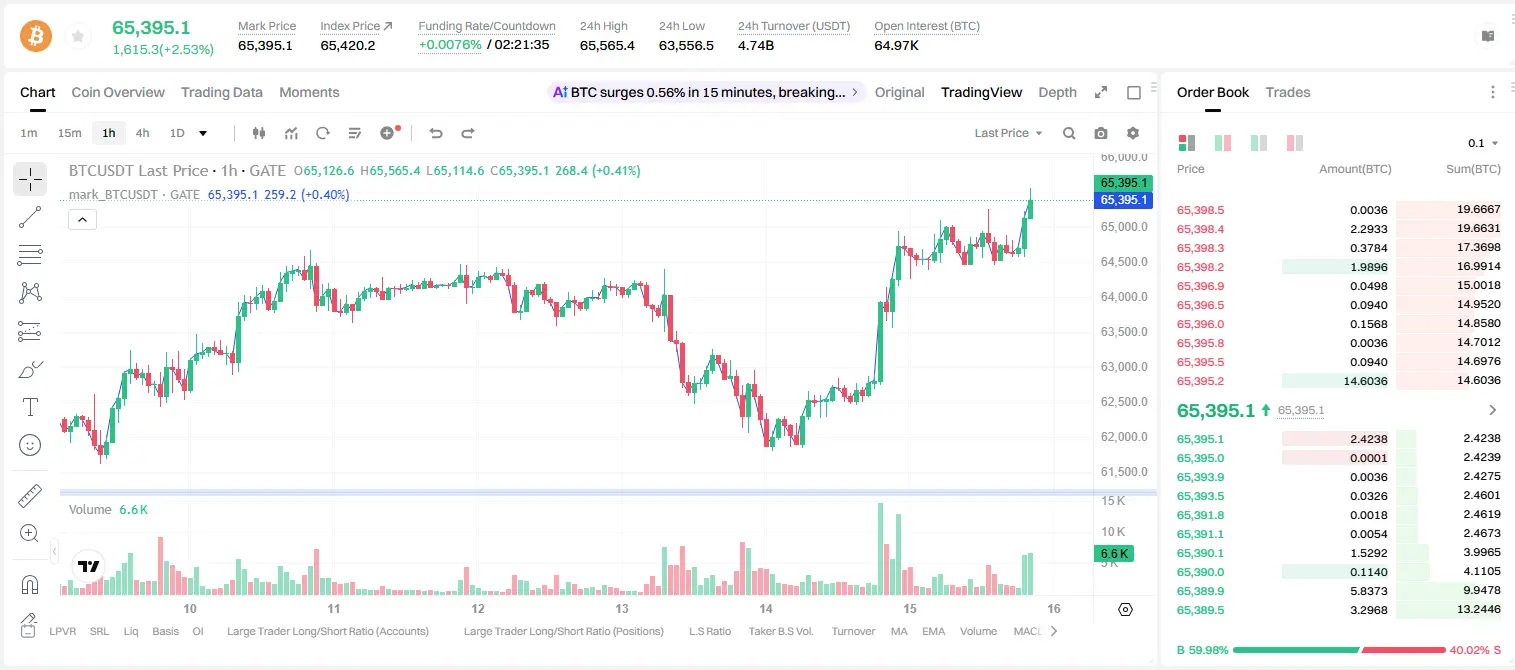Open chart settings gear icon
The height and width of the screenshot is (670, 1515).
[x=1133, y=133]
